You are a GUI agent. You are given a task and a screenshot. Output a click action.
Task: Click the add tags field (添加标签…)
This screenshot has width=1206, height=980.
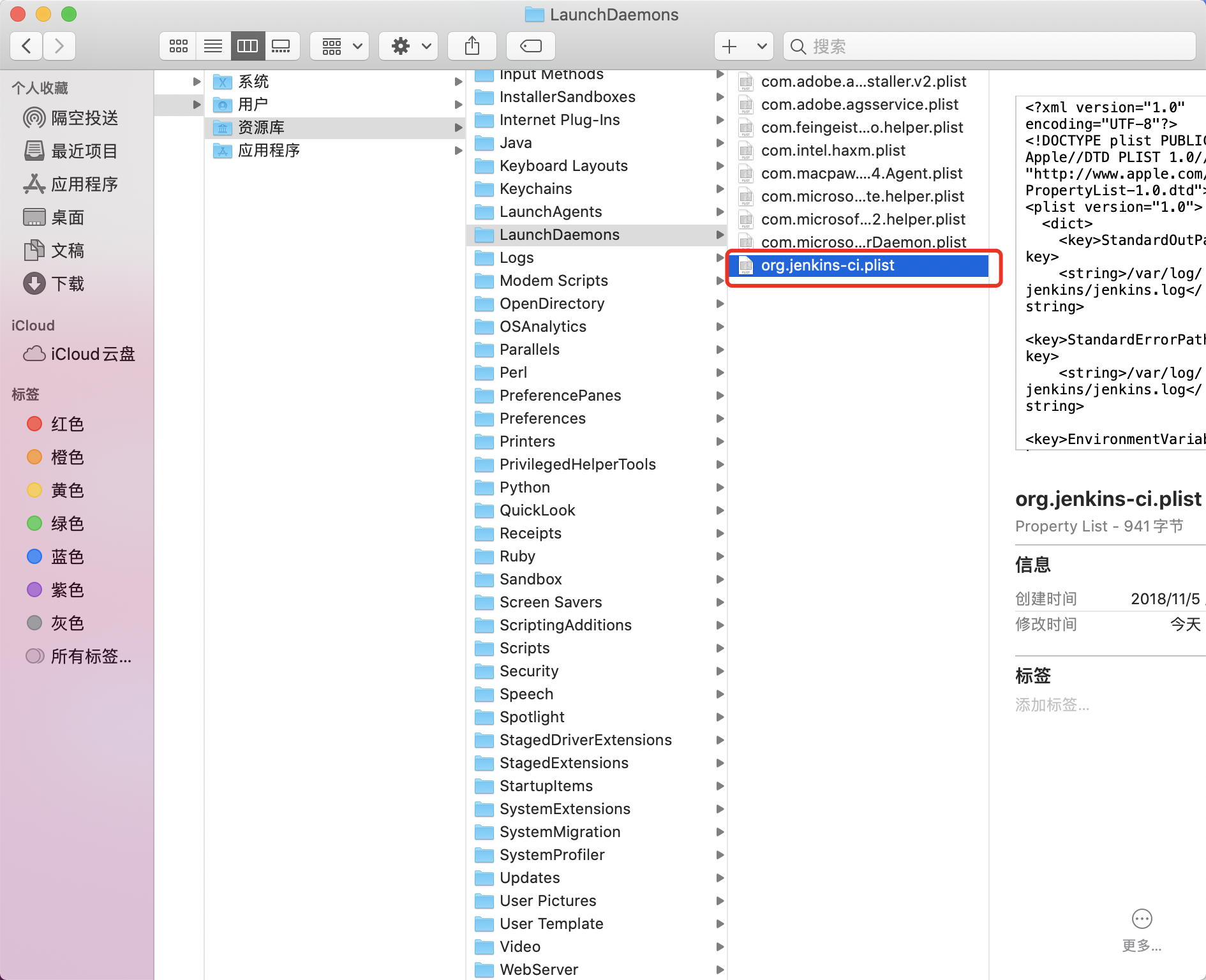(x=1053, y=705)
